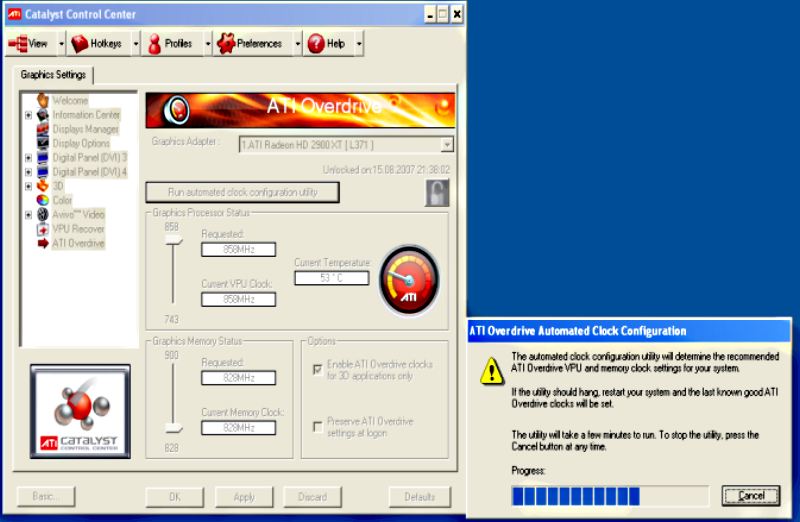Select Display Options in the tree
This screenshot has width=800, height=522.
[81, 143]
